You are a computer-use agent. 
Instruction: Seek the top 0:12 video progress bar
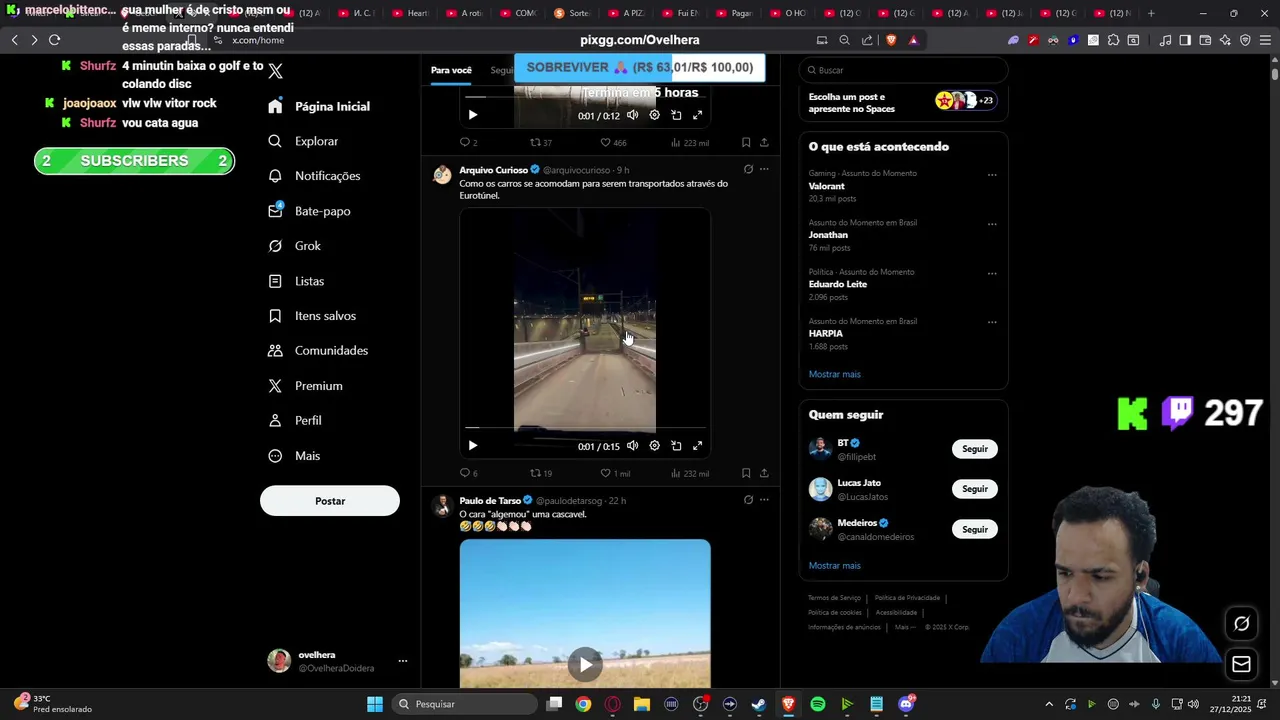(585, 97)
